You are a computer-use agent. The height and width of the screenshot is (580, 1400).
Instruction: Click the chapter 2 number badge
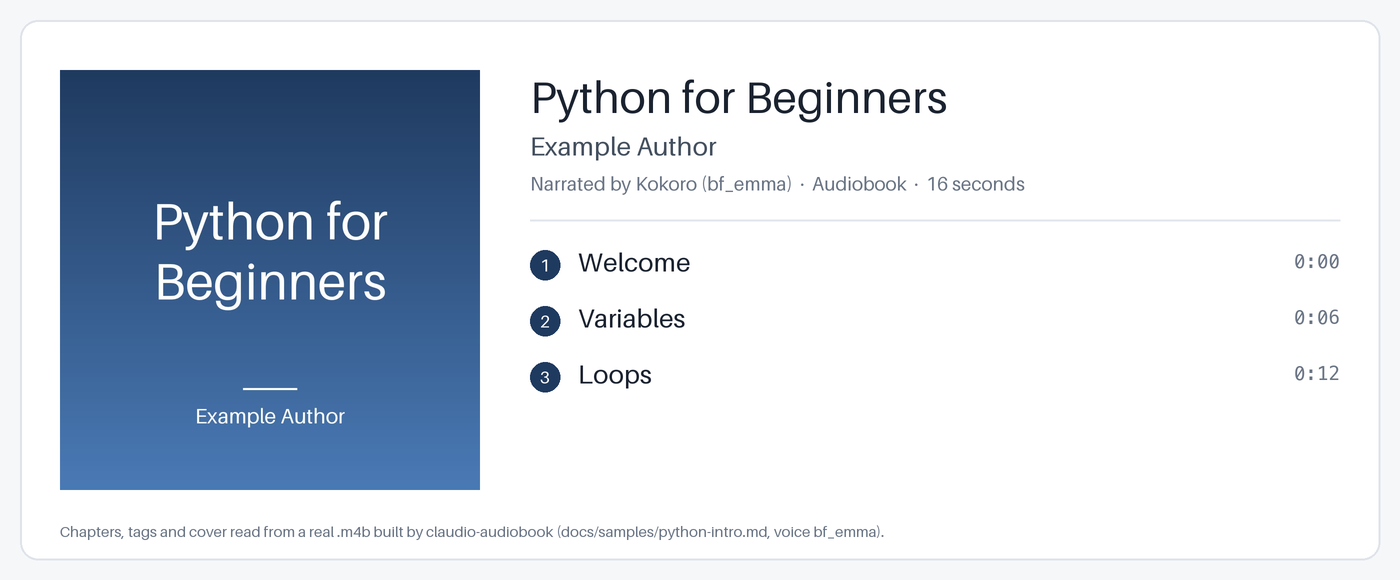(545, 321)
